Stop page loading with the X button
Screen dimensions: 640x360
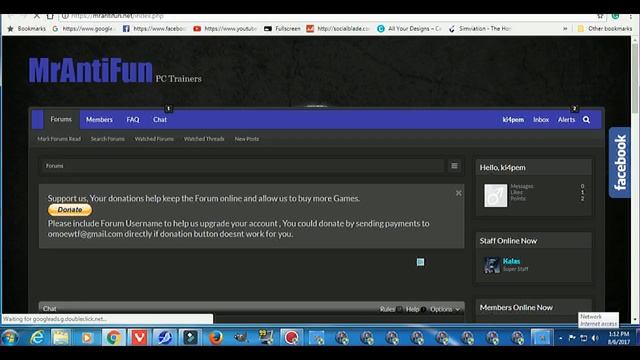tap(37, 16)
